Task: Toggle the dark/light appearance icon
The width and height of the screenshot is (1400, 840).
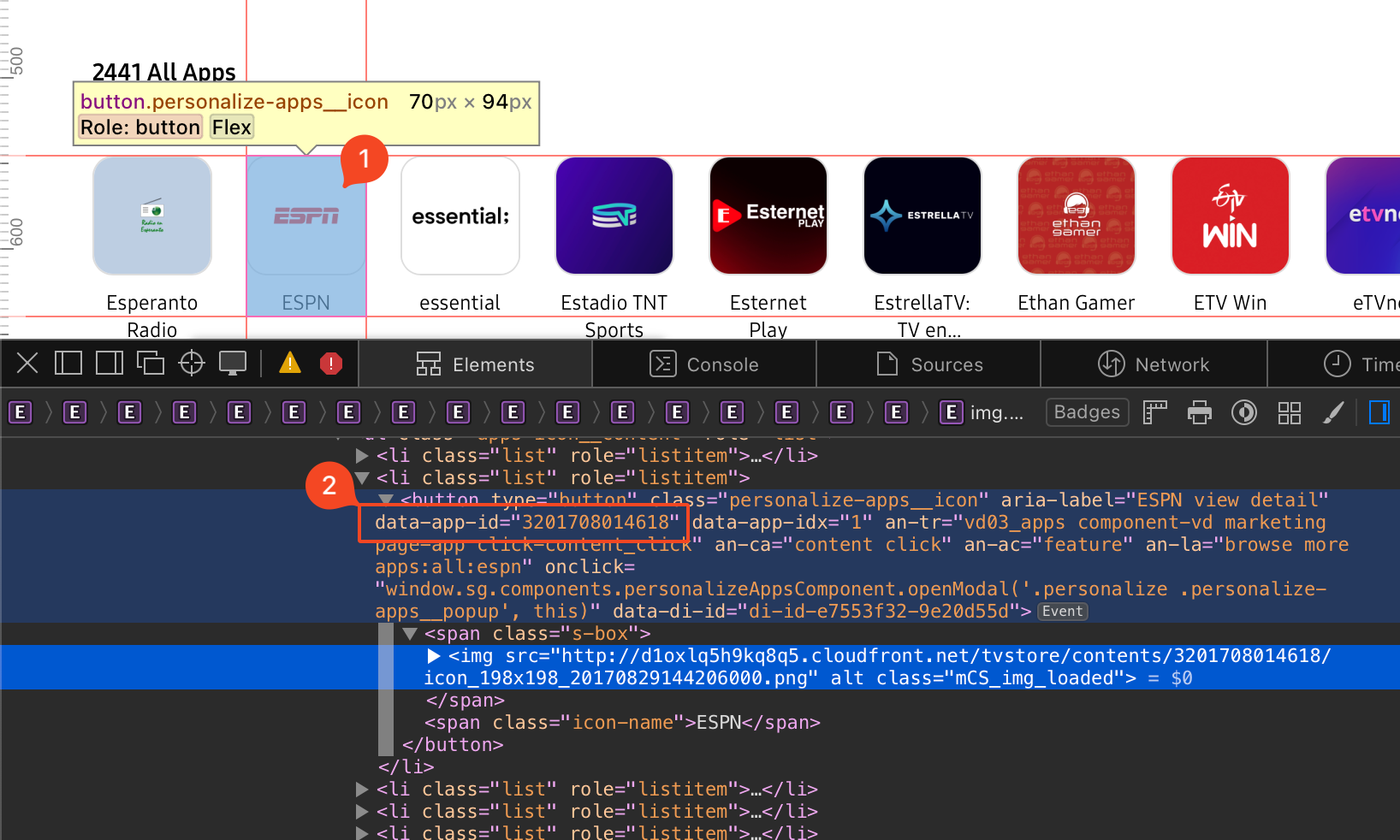Action: click(x=1244, y=413)
